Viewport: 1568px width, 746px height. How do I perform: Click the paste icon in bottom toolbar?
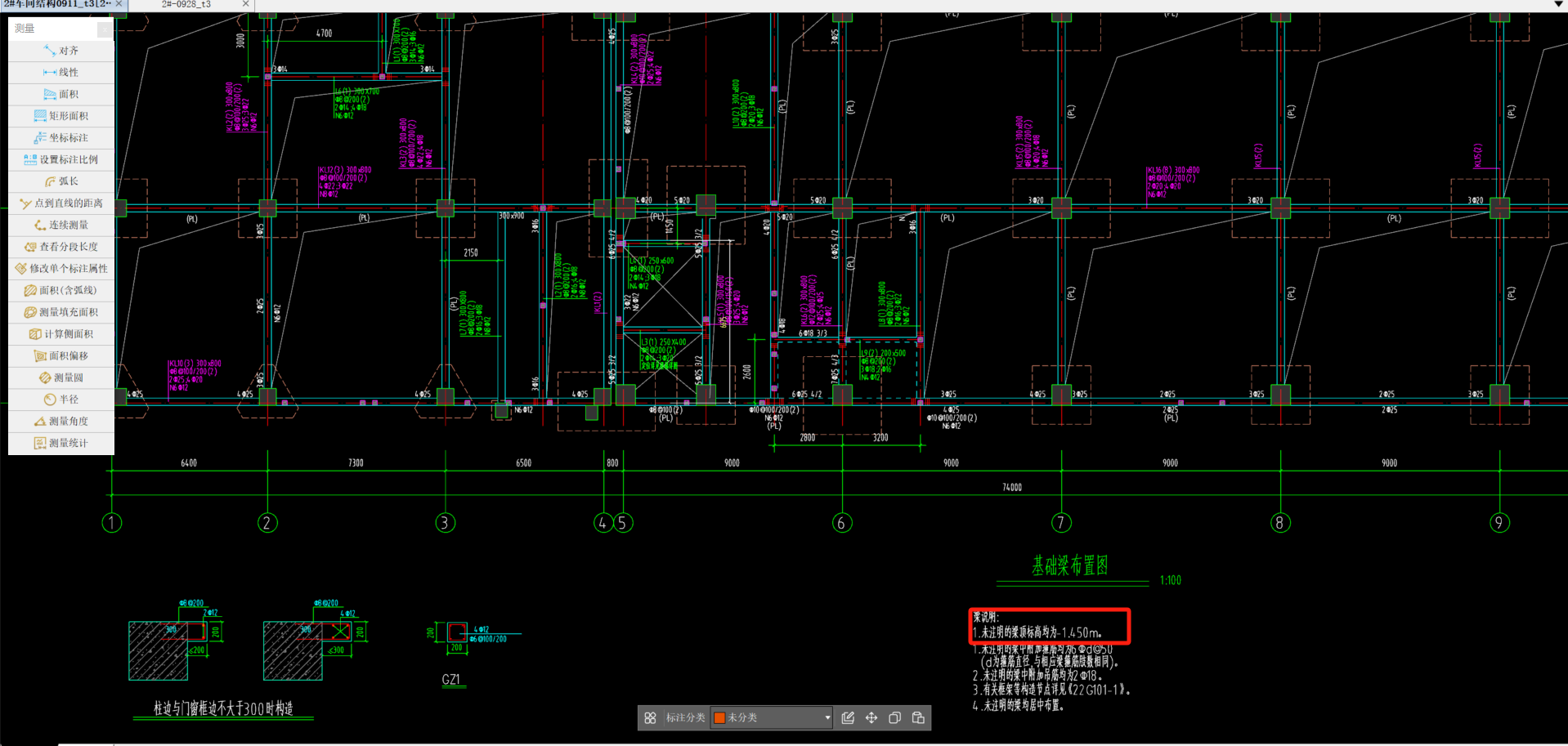918,717
